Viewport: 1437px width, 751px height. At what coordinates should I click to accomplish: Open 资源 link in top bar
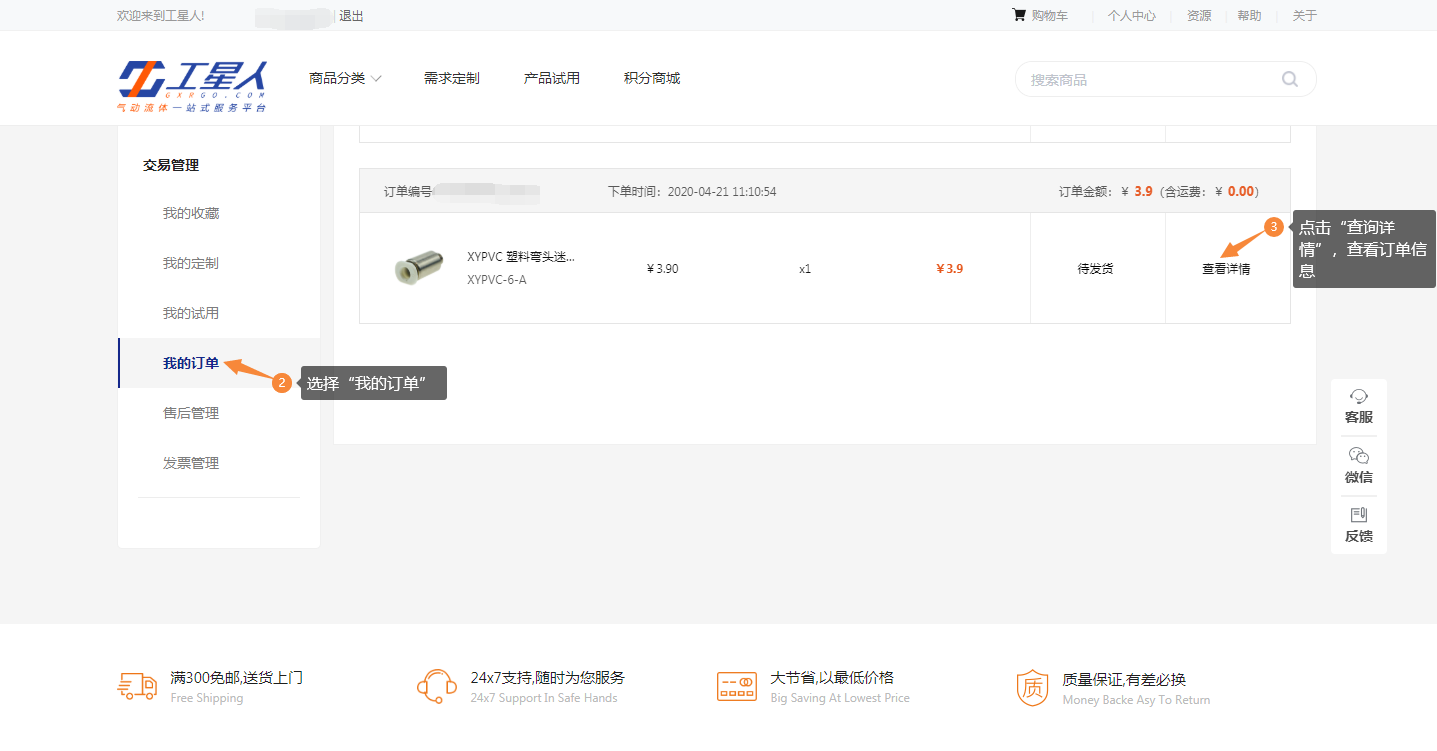pos(1199,15)
